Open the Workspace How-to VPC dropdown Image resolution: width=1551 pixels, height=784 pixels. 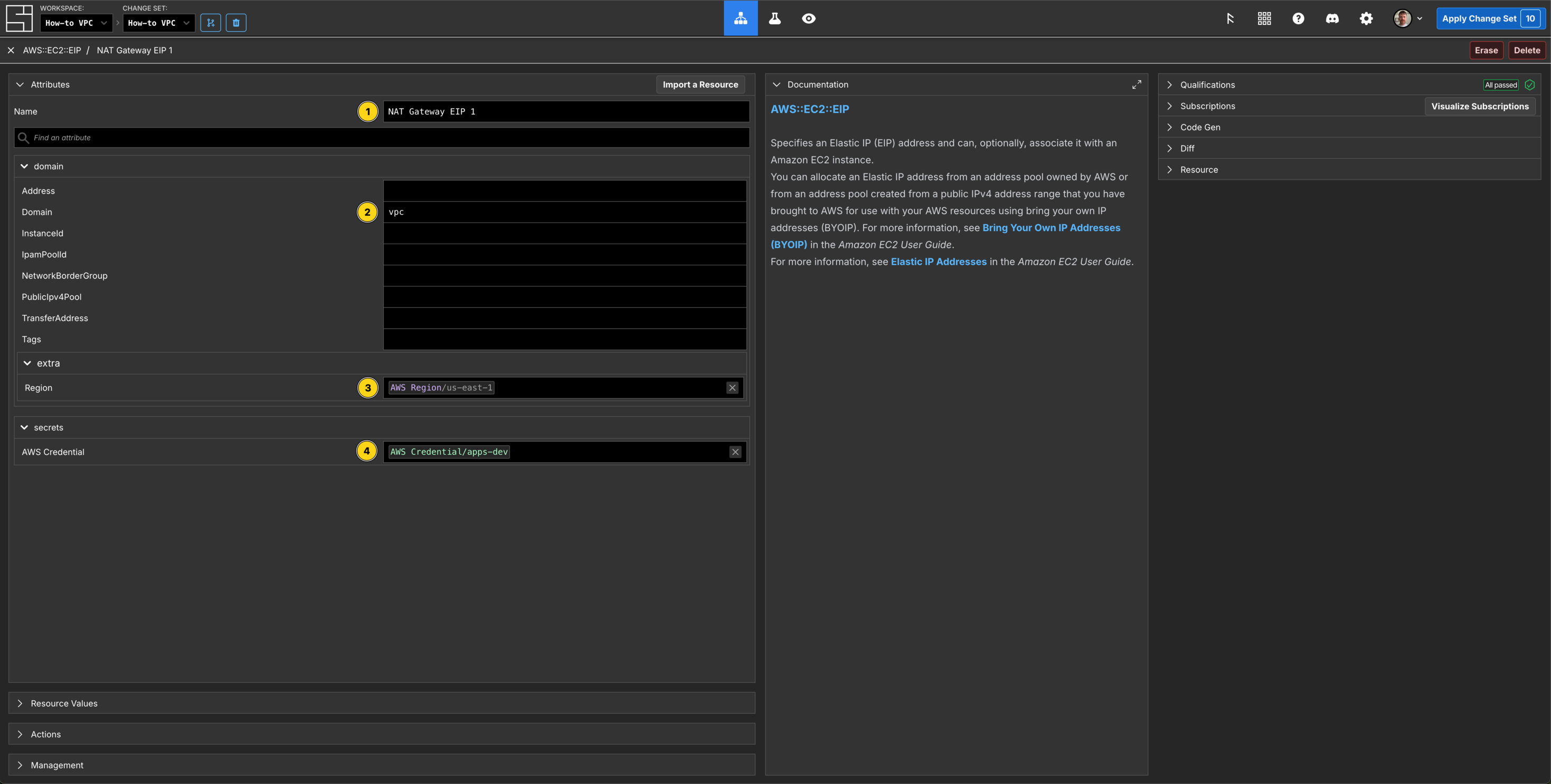76,23
